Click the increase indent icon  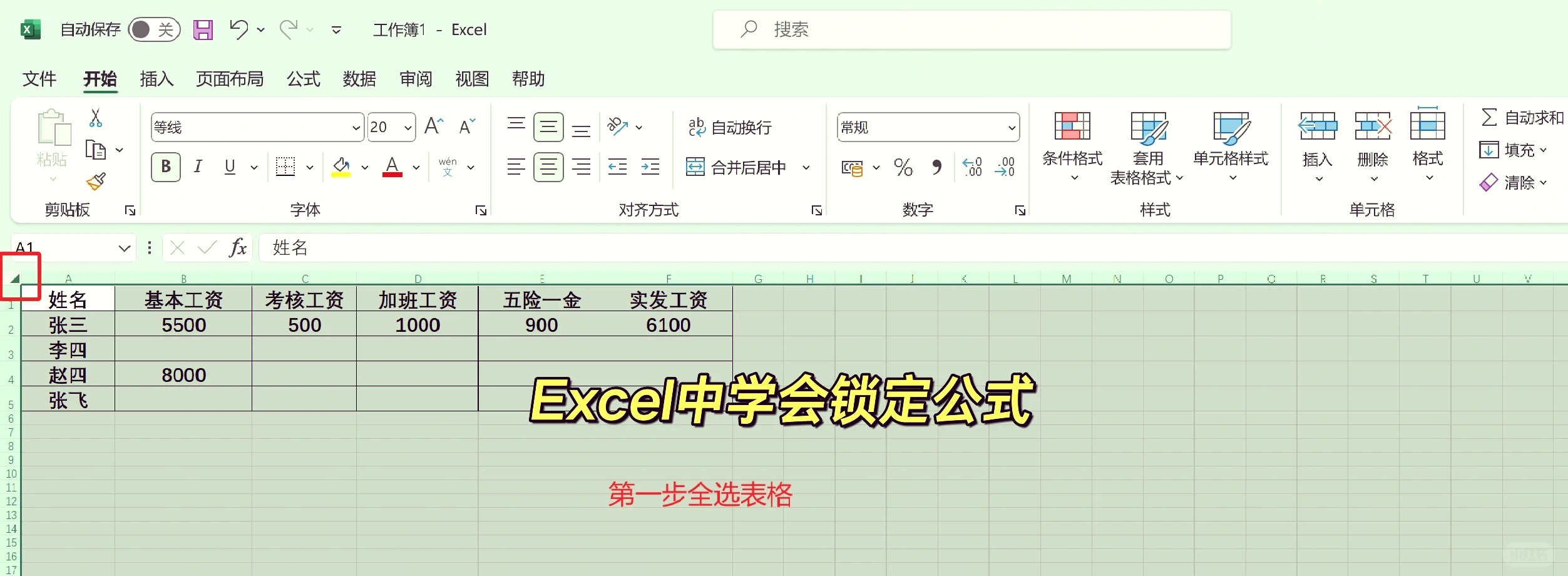(650, 167)
